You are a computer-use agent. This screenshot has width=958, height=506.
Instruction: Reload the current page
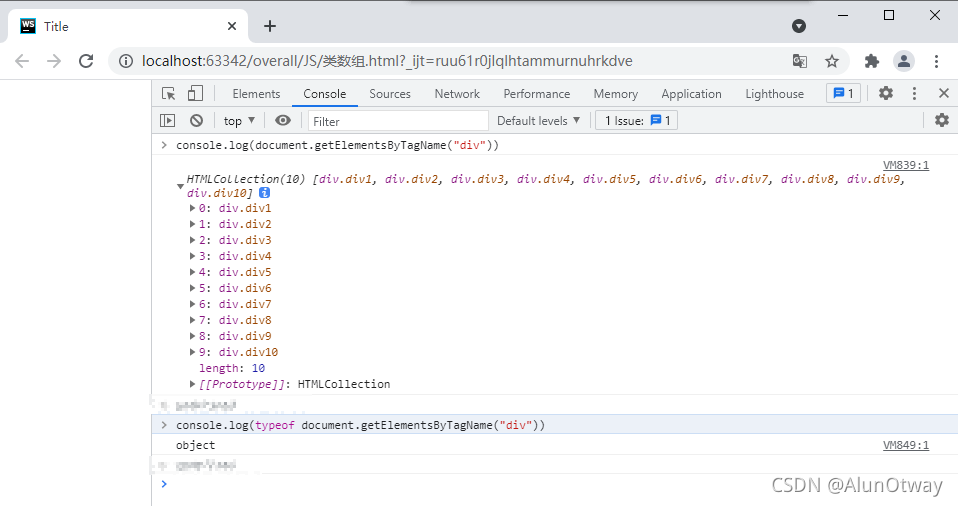(x=86, y=60)
